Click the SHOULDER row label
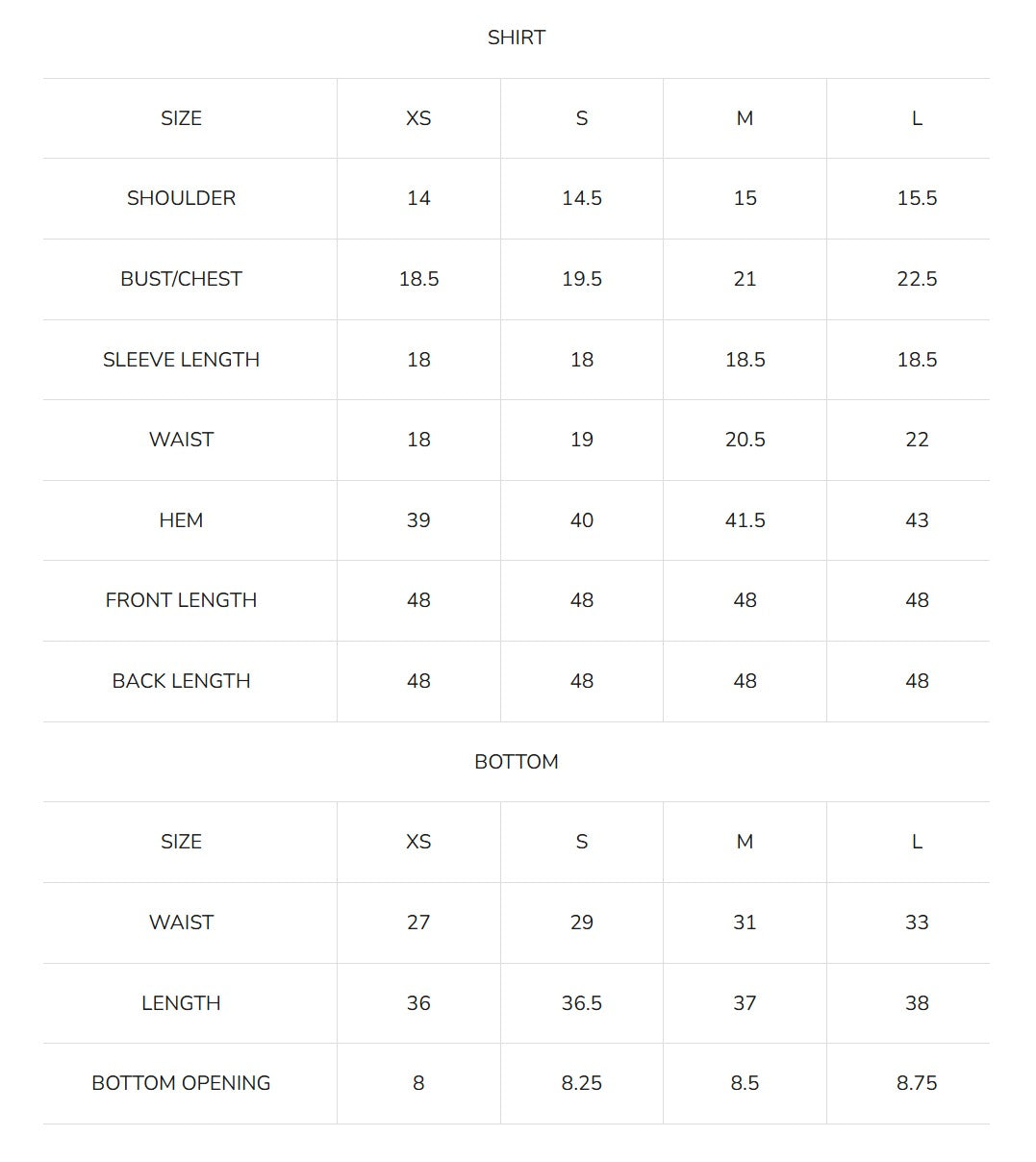Viewport: 1036px width, 1162px height. 181,198
